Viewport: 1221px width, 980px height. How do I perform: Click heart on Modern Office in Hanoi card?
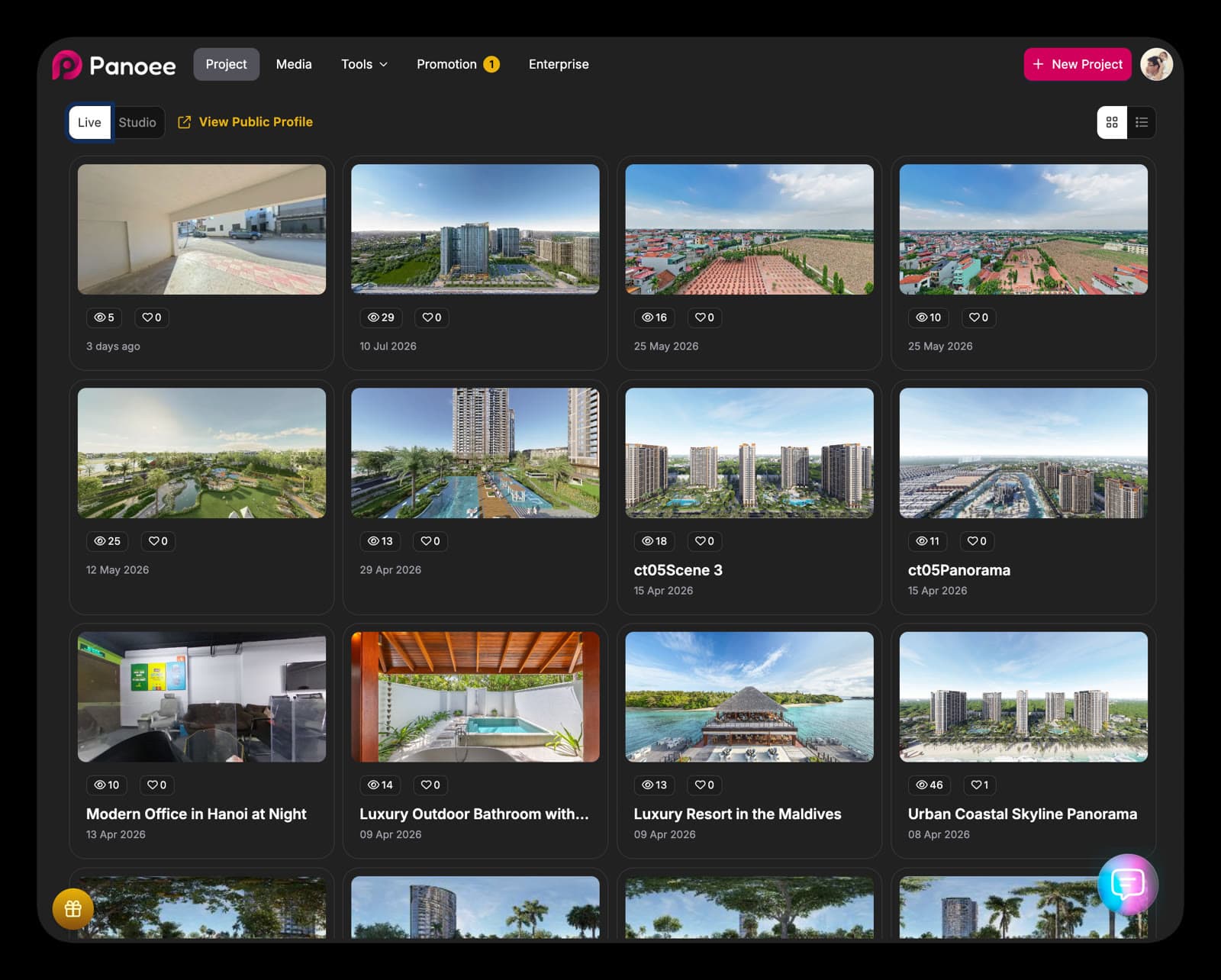[x=156, y=785]
